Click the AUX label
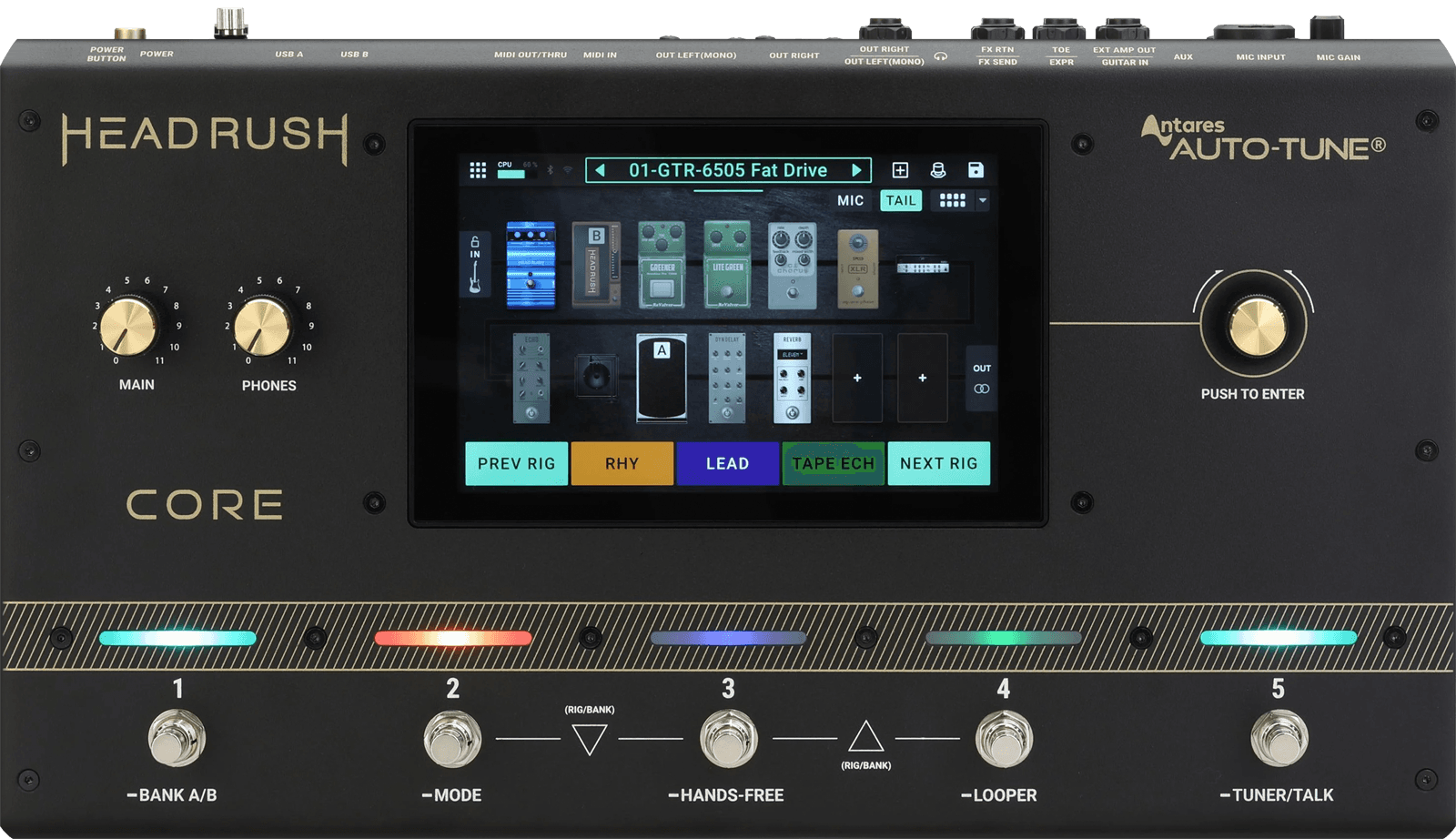The image size is (1456, 839). click(x=1183, y=56)
